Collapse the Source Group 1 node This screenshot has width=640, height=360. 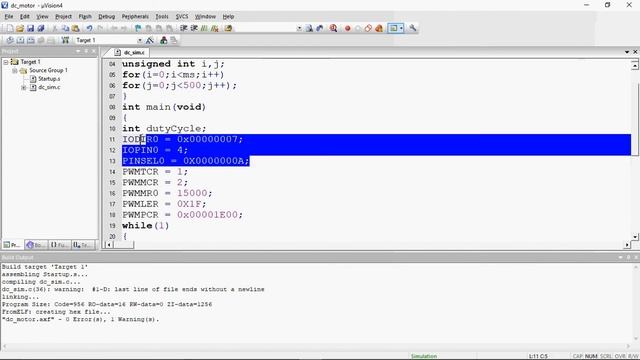coord(15,71)
